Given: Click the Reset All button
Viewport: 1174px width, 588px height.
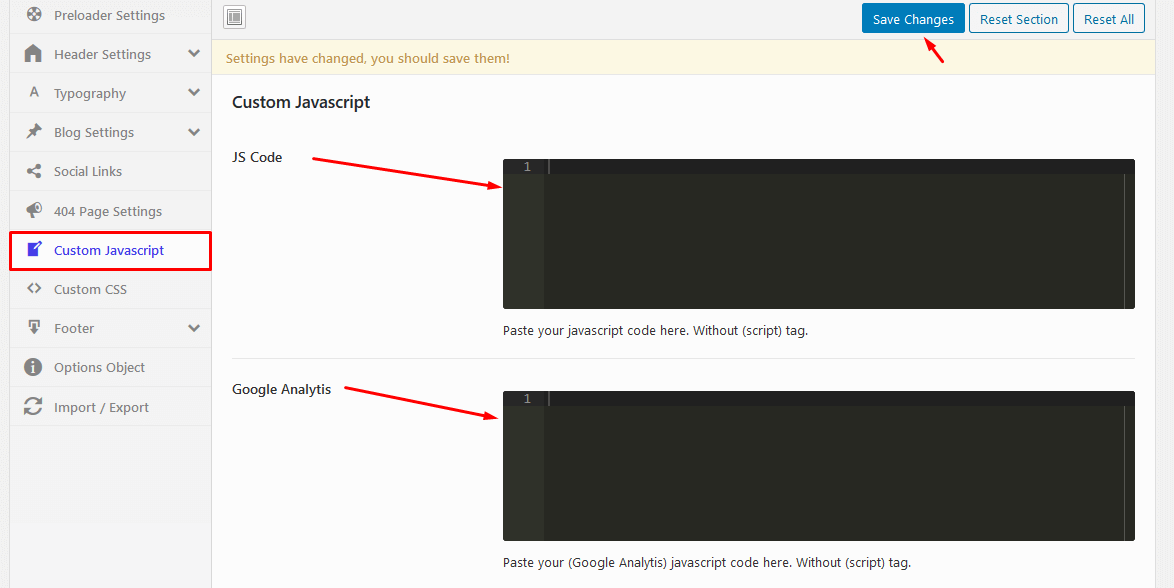Looking at the screenshot, I should click(1108, 19).
